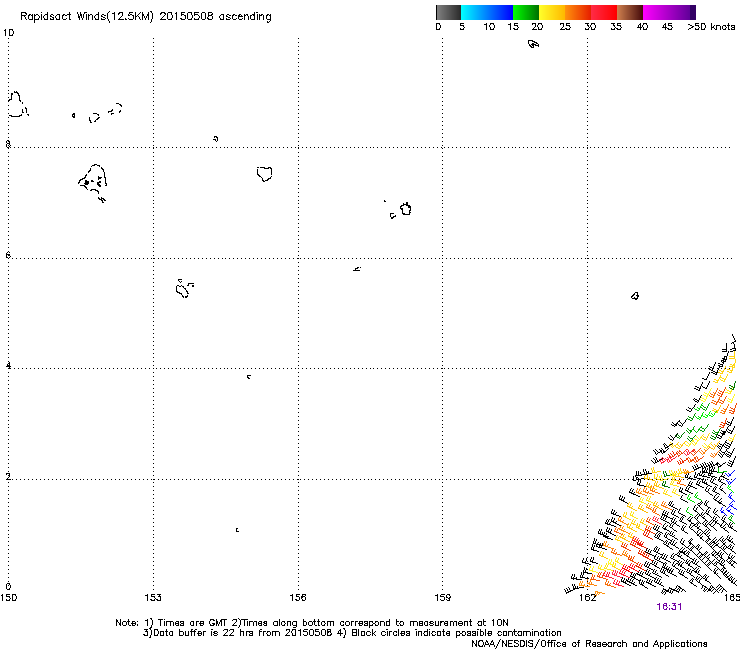Select the '150' longitude axis label
740x650 pixels.
click(x=8, y=598)
